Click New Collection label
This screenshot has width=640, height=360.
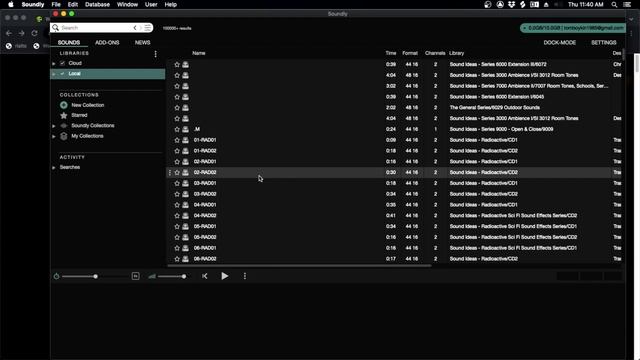pyautogui.click(x=88, y=105)
